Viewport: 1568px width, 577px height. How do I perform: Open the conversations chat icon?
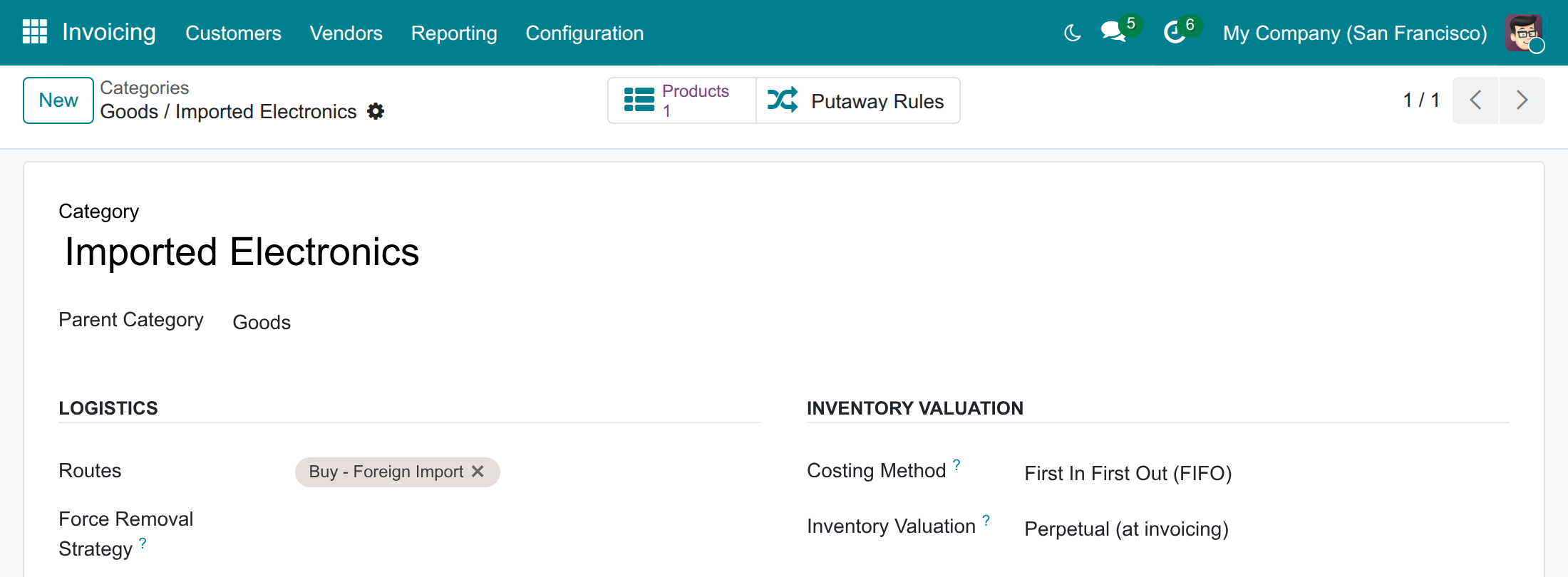(x=1113, y=32)
